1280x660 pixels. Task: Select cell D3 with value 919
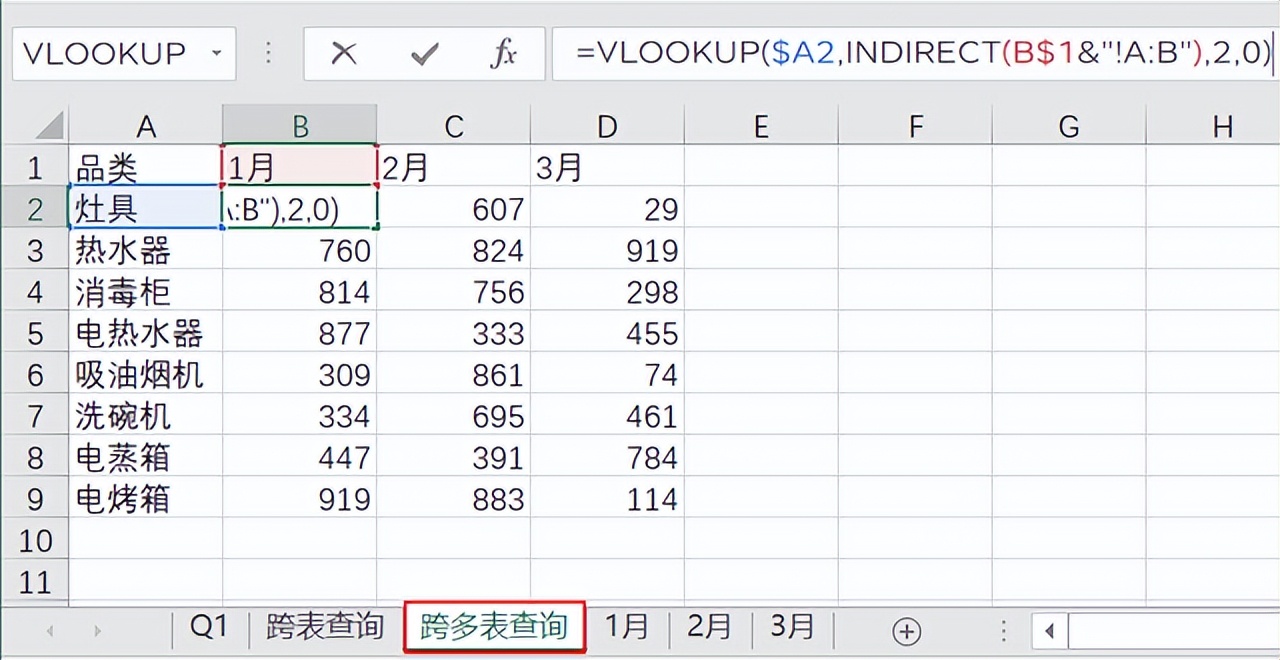pyautogui.click(x=607, y=250)
